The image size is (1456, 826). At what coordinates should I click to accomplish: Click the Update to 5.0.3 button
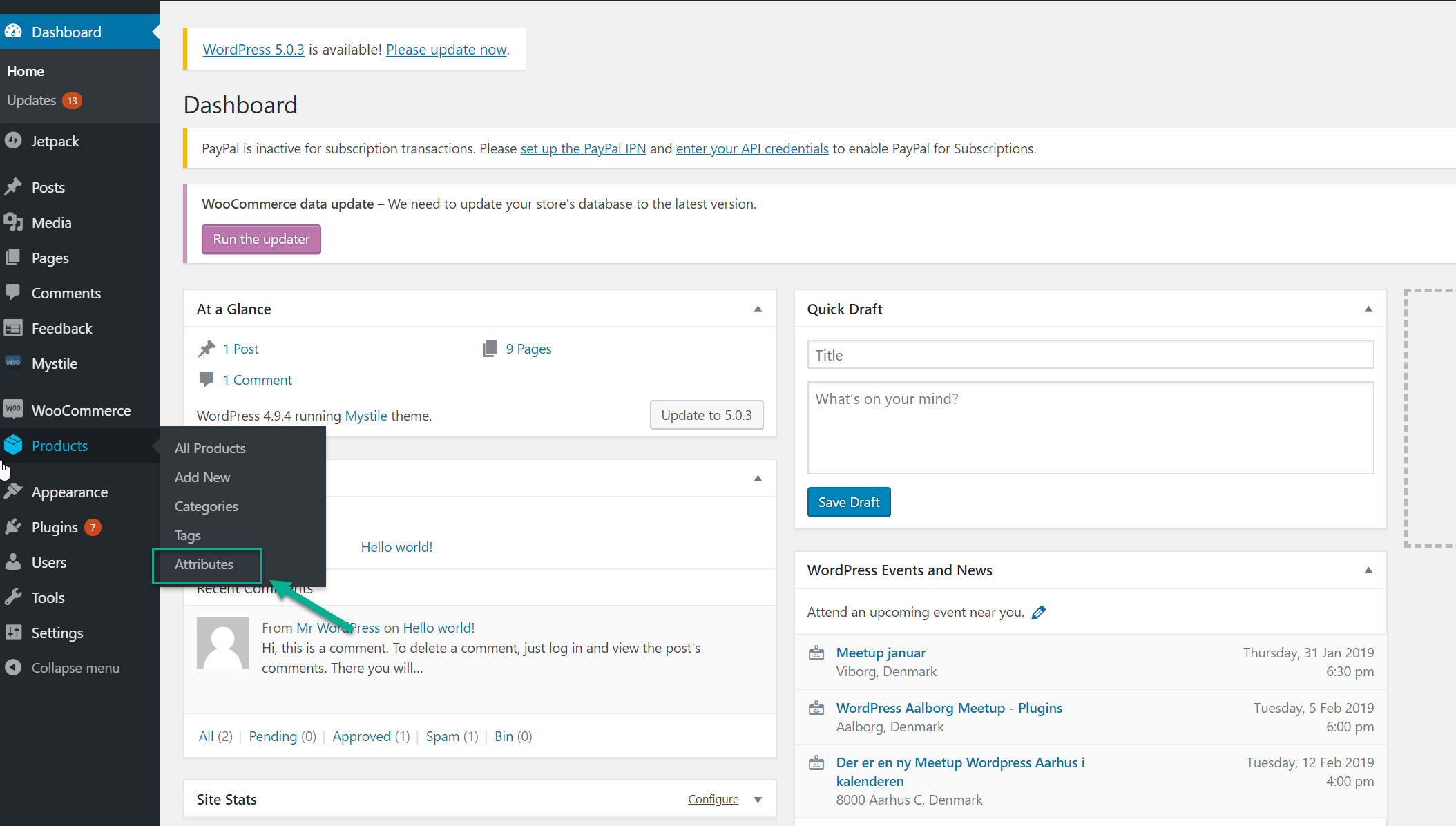(707, 415)
